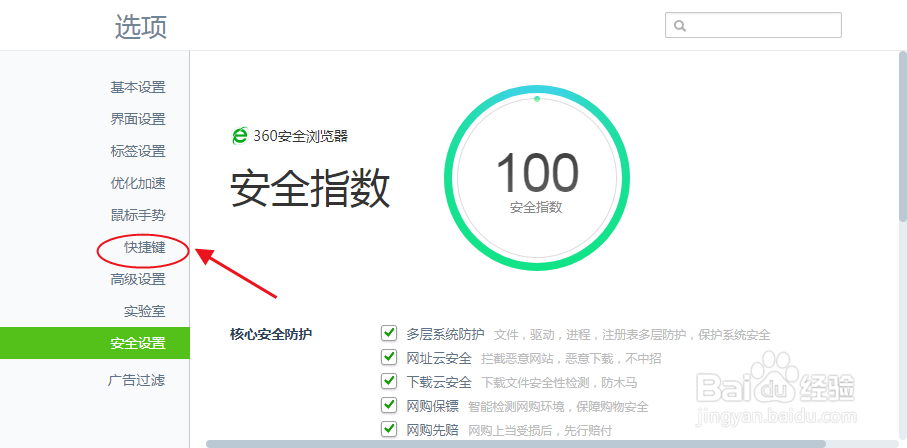Toggle 网址云安全 checkbox

(x=389, y=358)
